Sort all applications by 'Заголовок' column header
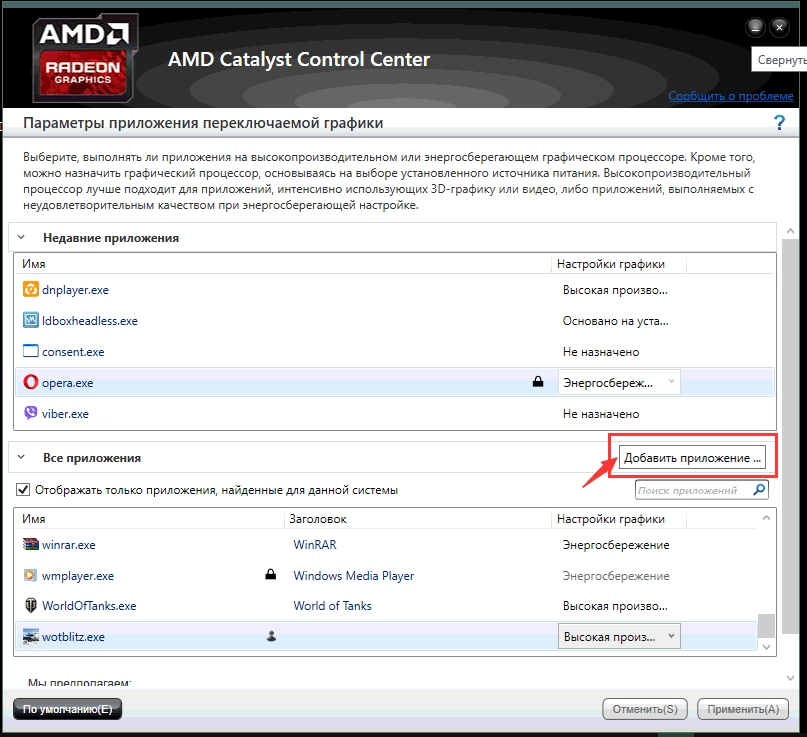Screen dimensions: 807x737 coord(316,519)
